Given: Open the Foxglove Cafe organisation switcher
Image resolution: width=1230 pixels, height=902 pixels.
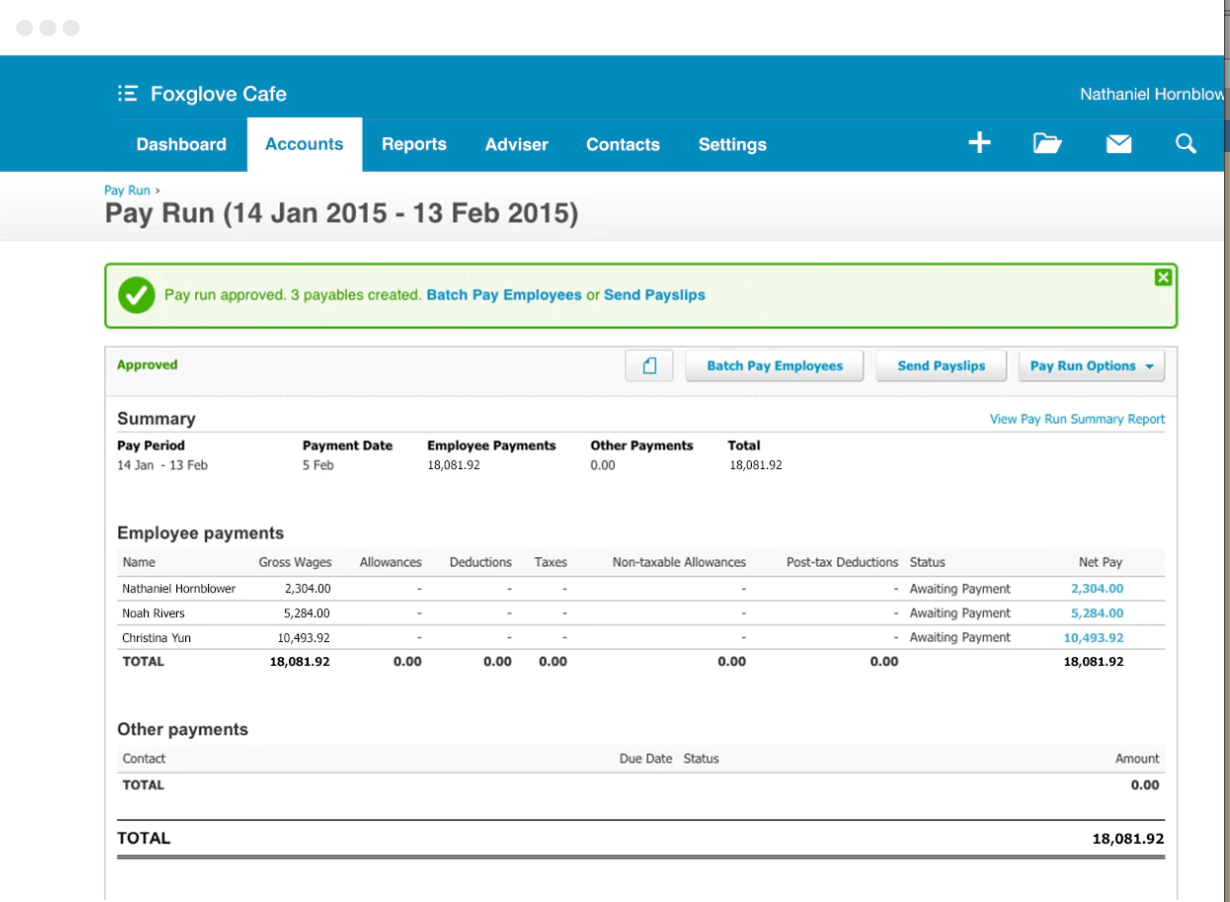Looking at the screenshot, I should 218,94.
